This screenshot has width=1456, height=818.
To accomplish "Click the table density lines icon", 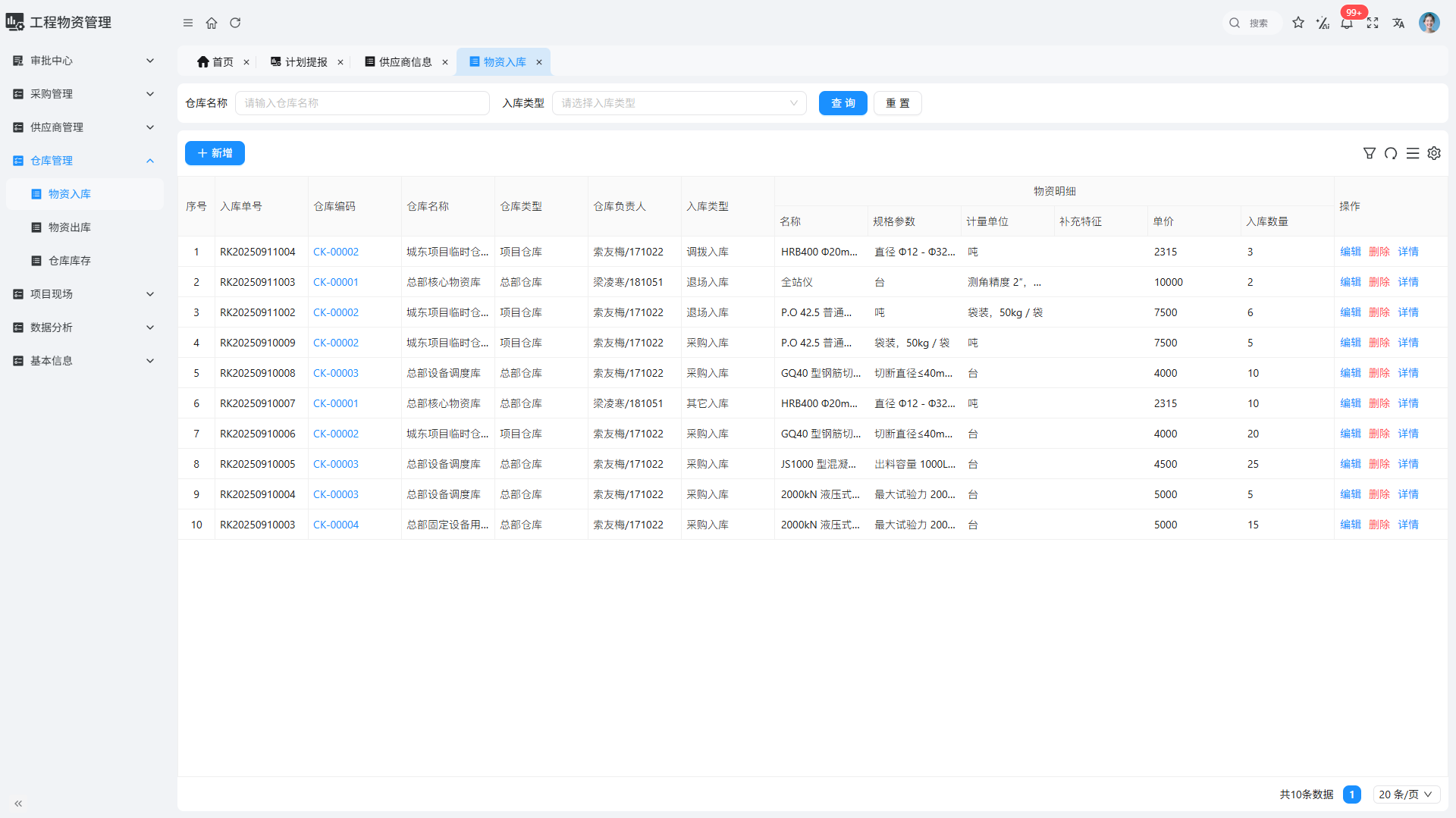I will coord(1412,153).
